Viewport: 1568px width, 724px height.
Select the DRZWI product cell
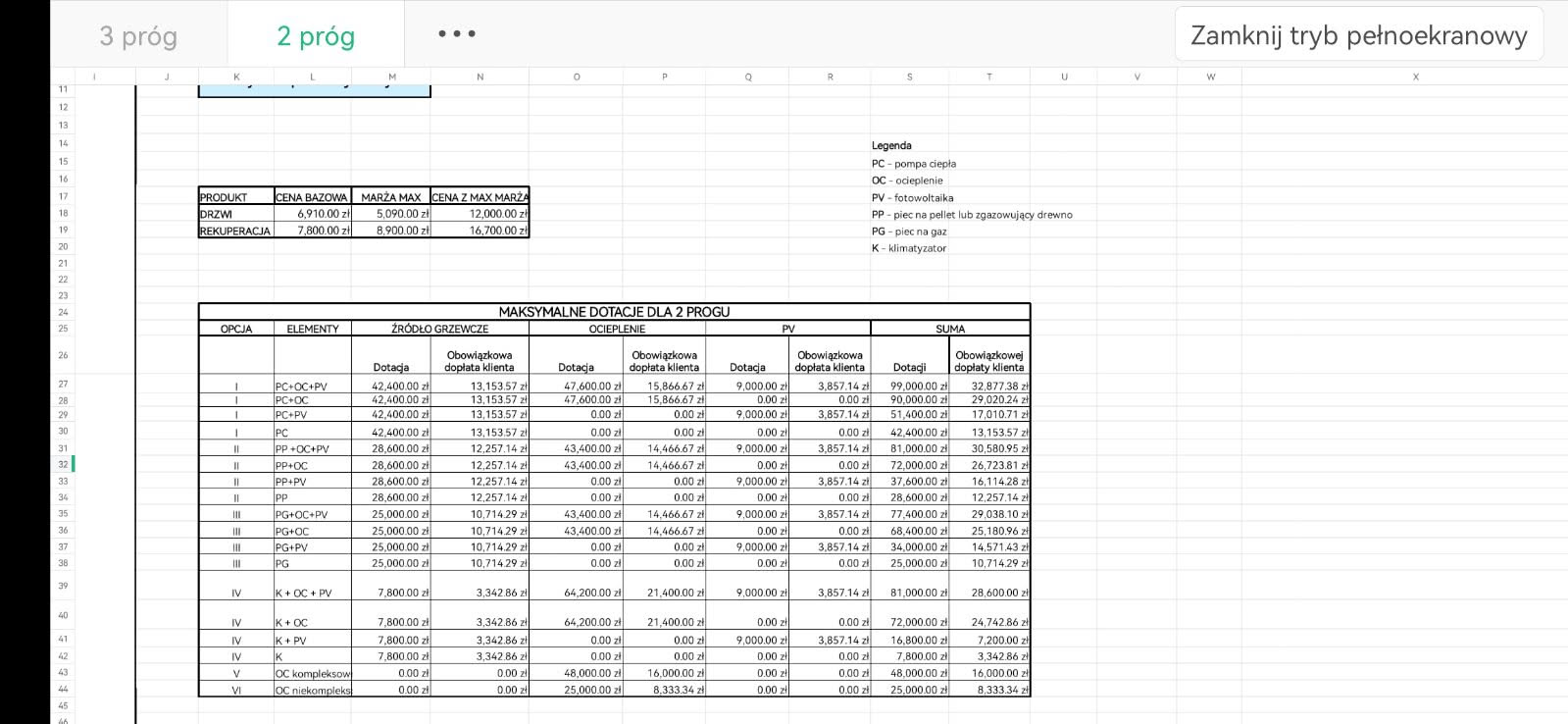[x=235, y=214]
